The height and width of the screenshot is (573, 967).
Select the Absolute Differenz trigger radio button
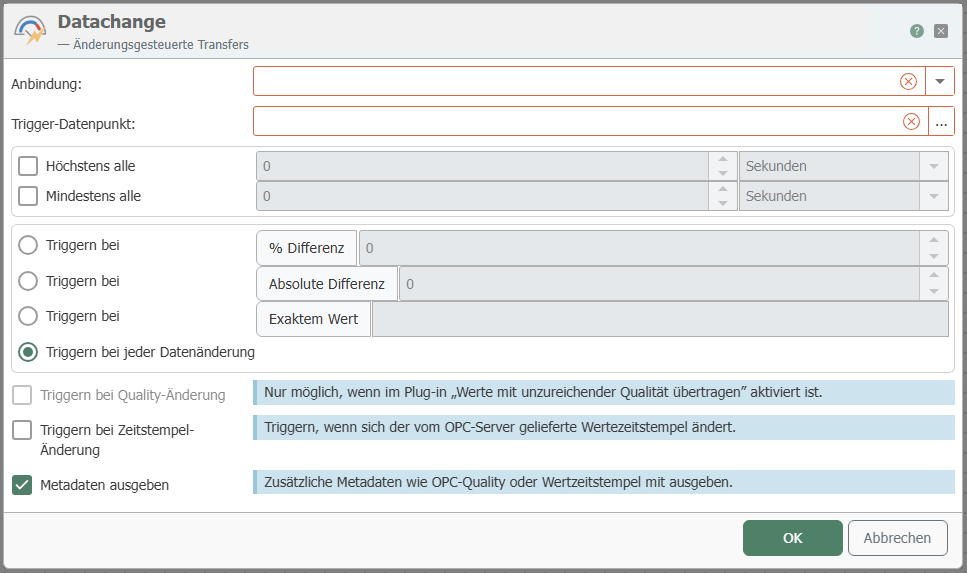tap(28, 281)
